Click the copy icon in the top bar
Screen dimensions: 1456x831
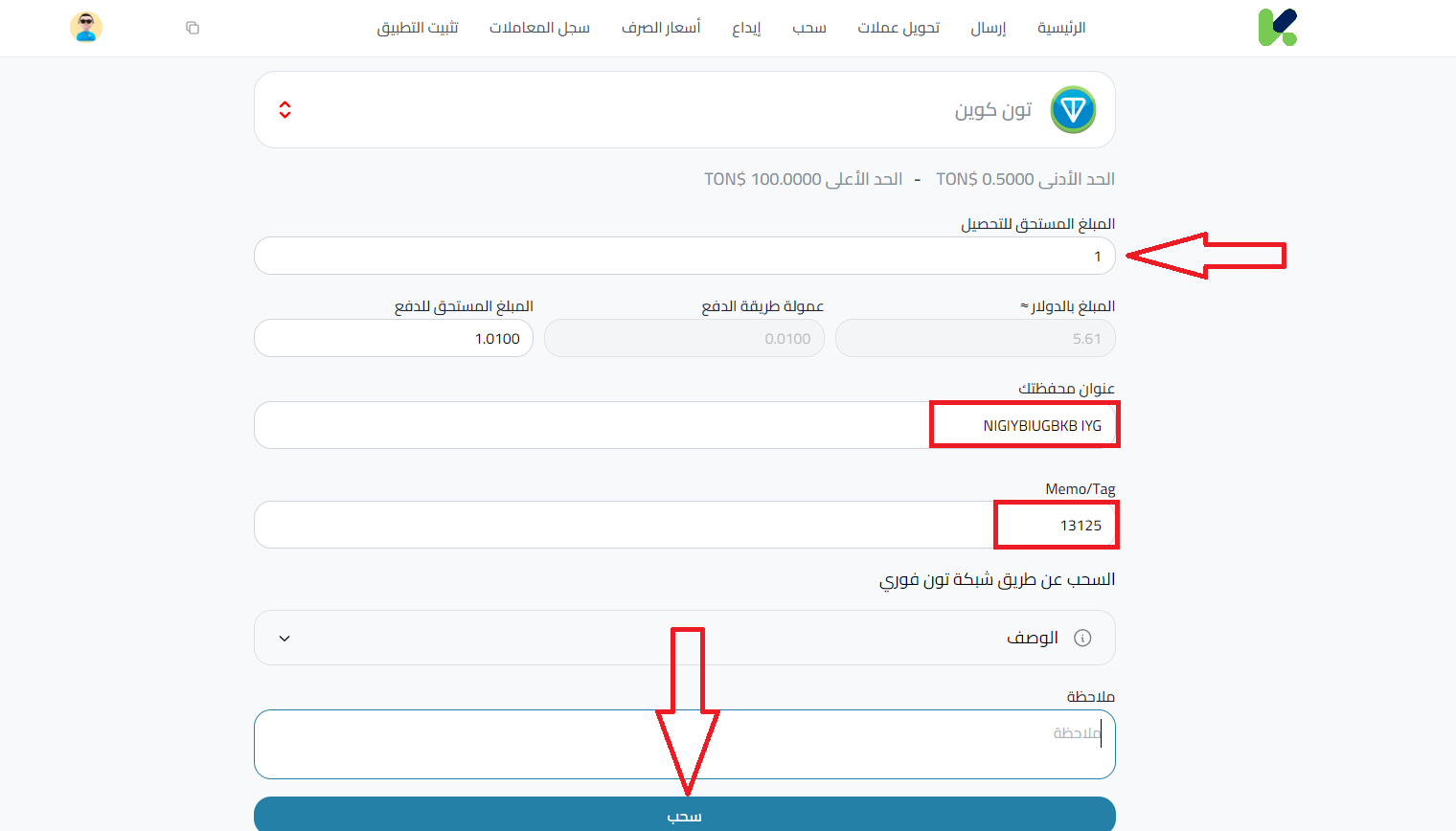[x=193, y=28]
